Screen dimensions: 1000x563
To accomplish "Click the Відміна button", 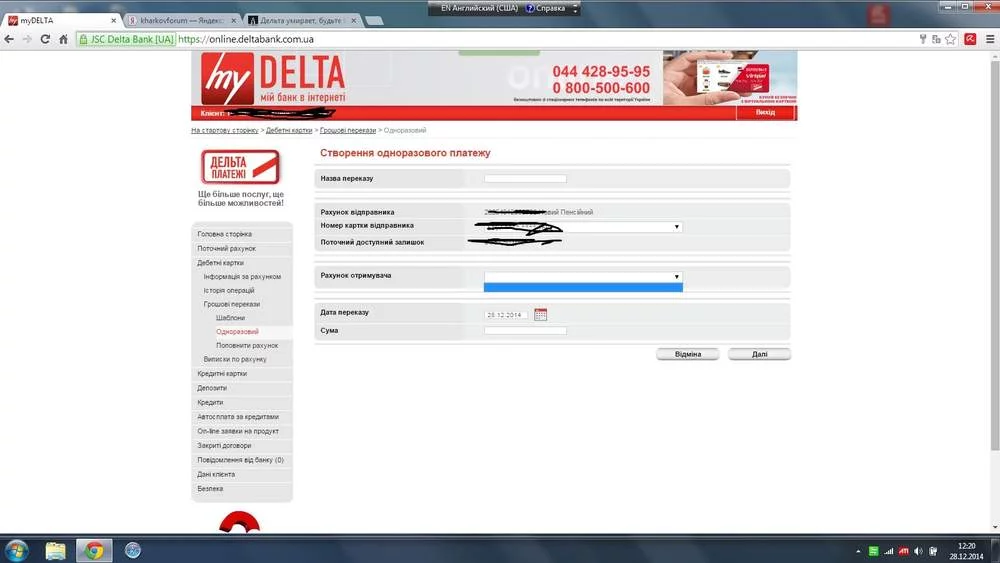I will pyautogui.click(x=688, y=354).
